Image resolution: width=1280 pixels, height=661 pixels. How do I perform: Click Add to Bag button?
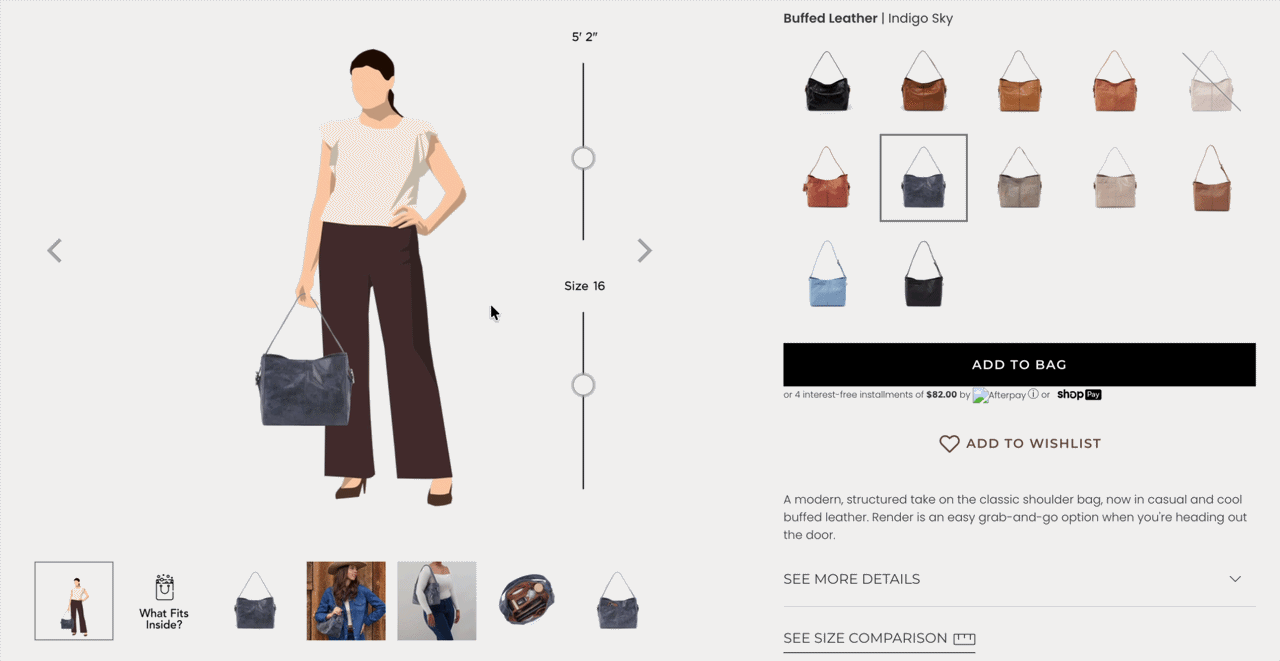point(1019,365)
